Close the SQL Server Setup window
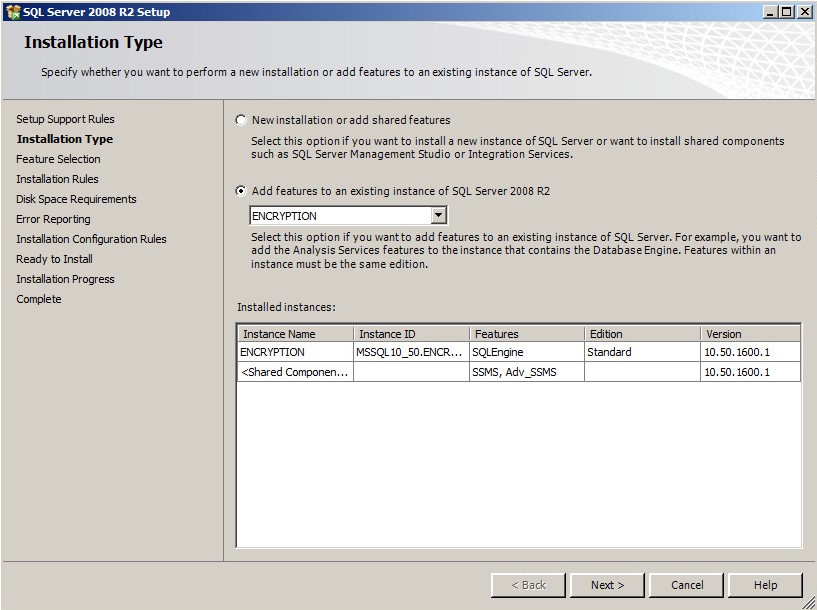The width and height of the screenshot is (817, 610). 804,11
